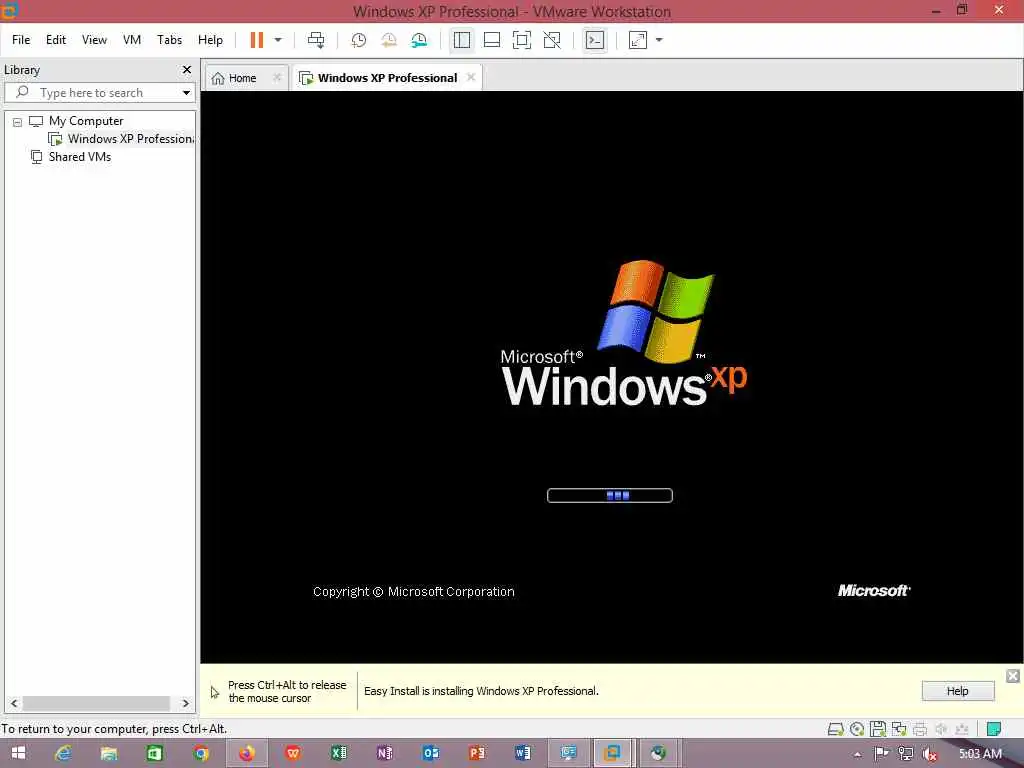Launch Internet Explorer from taskbar
This screenshot has width=1024, height=768.
pos(63,753)
